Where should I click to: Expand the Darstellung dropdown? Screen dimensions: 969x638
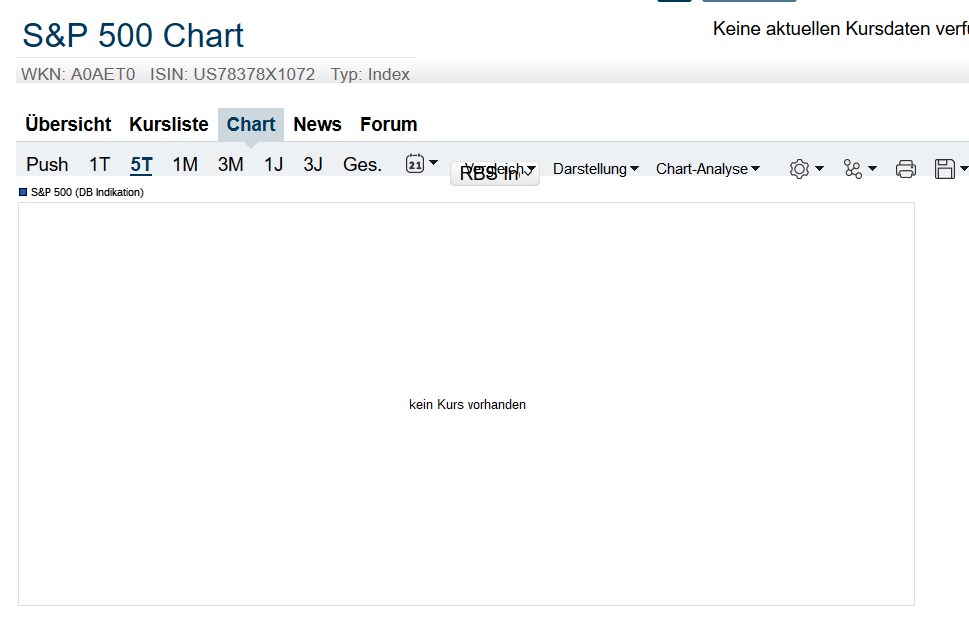coord(596,169)
